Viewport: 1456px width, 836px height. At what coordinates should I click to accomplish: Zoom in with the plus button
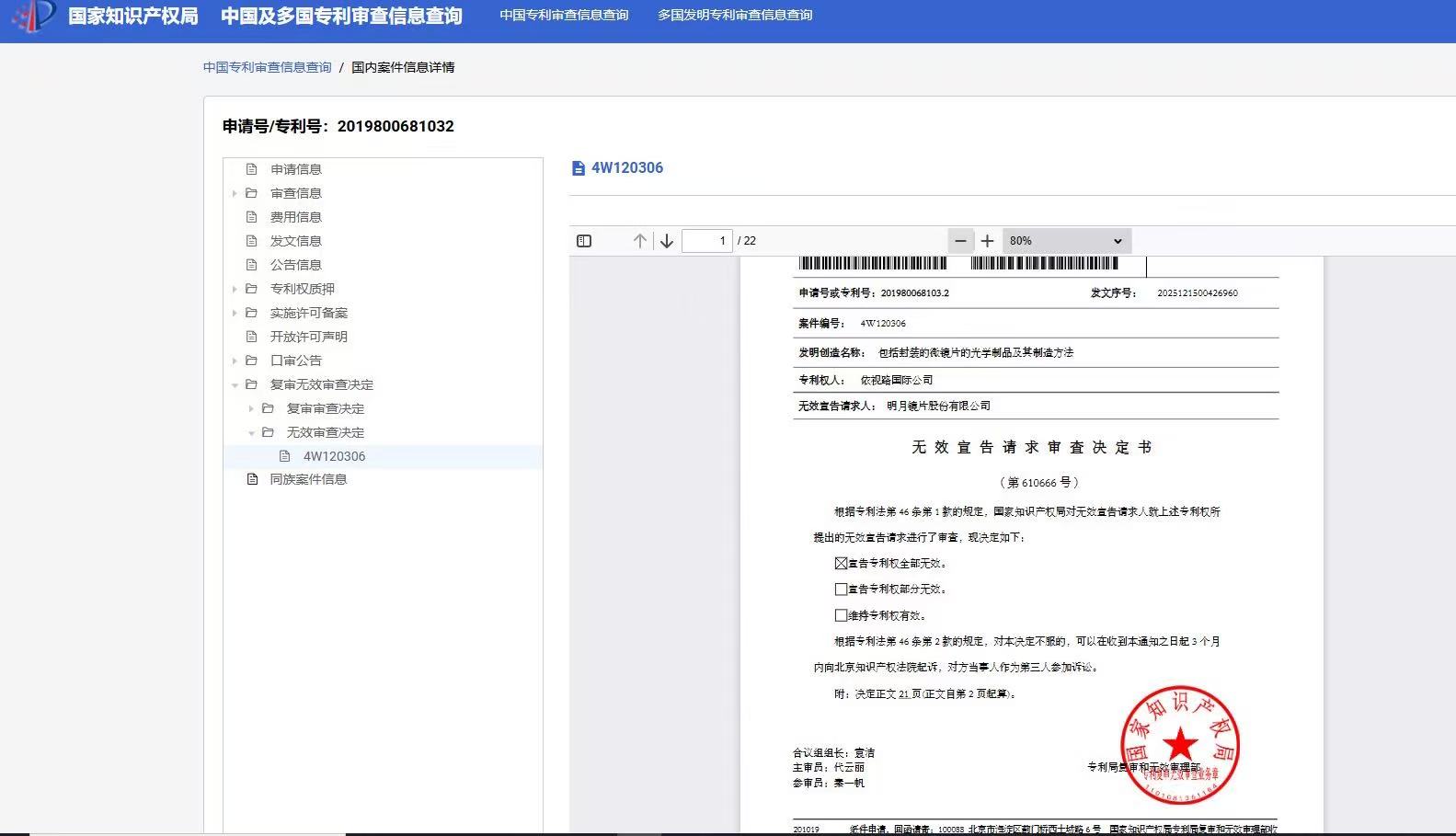pos(987,241)
